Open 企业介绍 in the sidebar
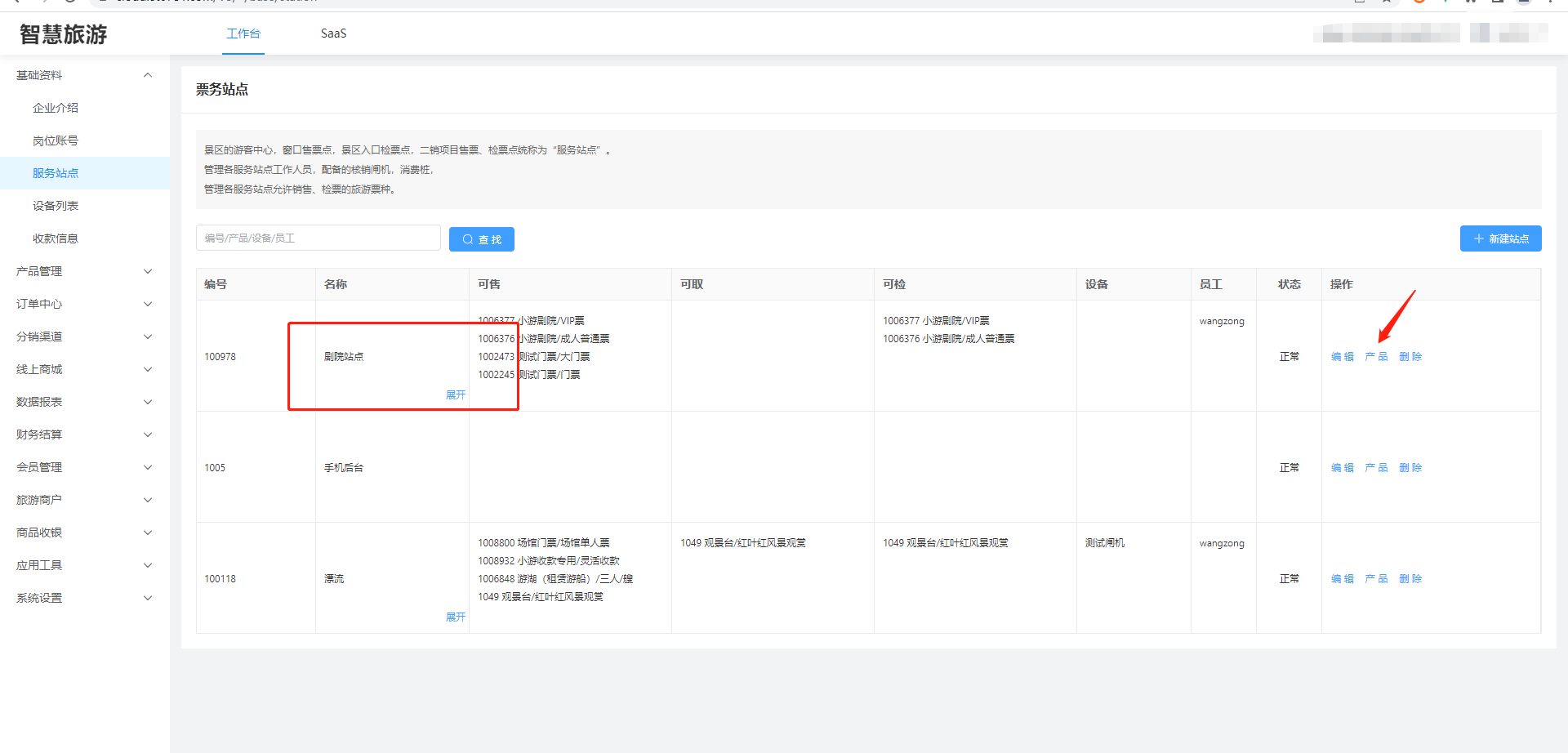Screen dimensions: 1568x753 56,108
